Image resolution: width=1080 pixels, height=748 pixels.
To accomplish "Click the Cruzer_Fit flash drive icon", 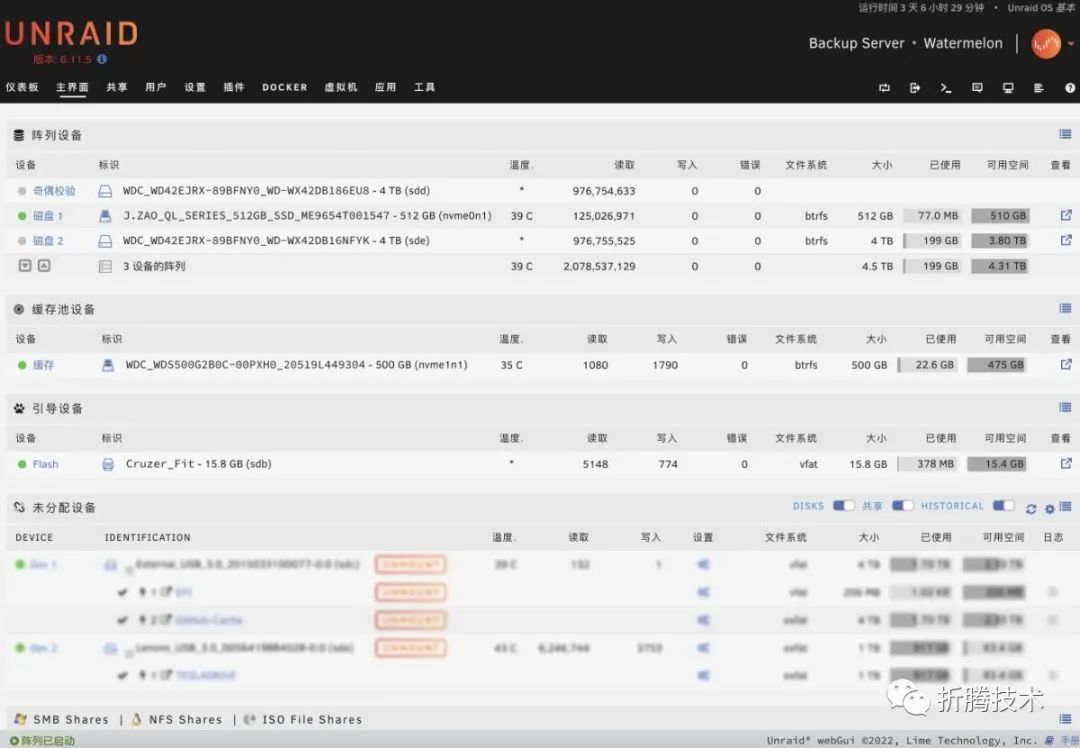I will tap(107, 464).
